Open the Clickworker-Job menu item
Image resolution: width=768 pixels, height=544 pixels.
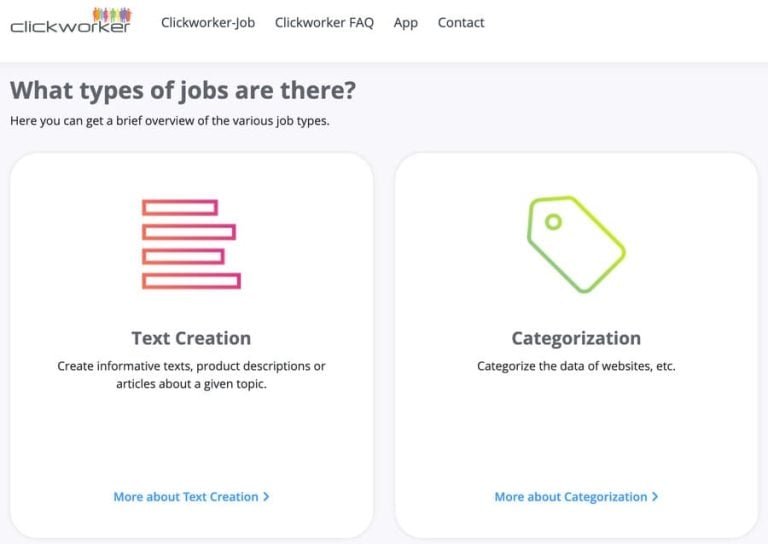pyautogui.click(x=208, y=22)
